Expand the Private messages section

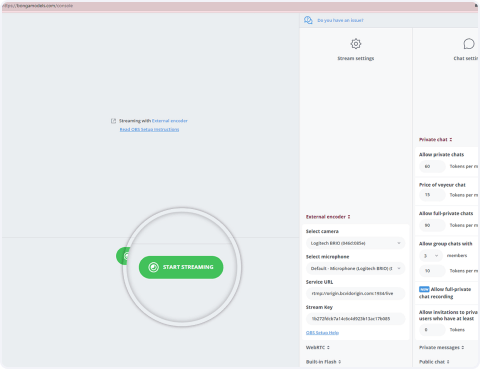tap(442, 347)
